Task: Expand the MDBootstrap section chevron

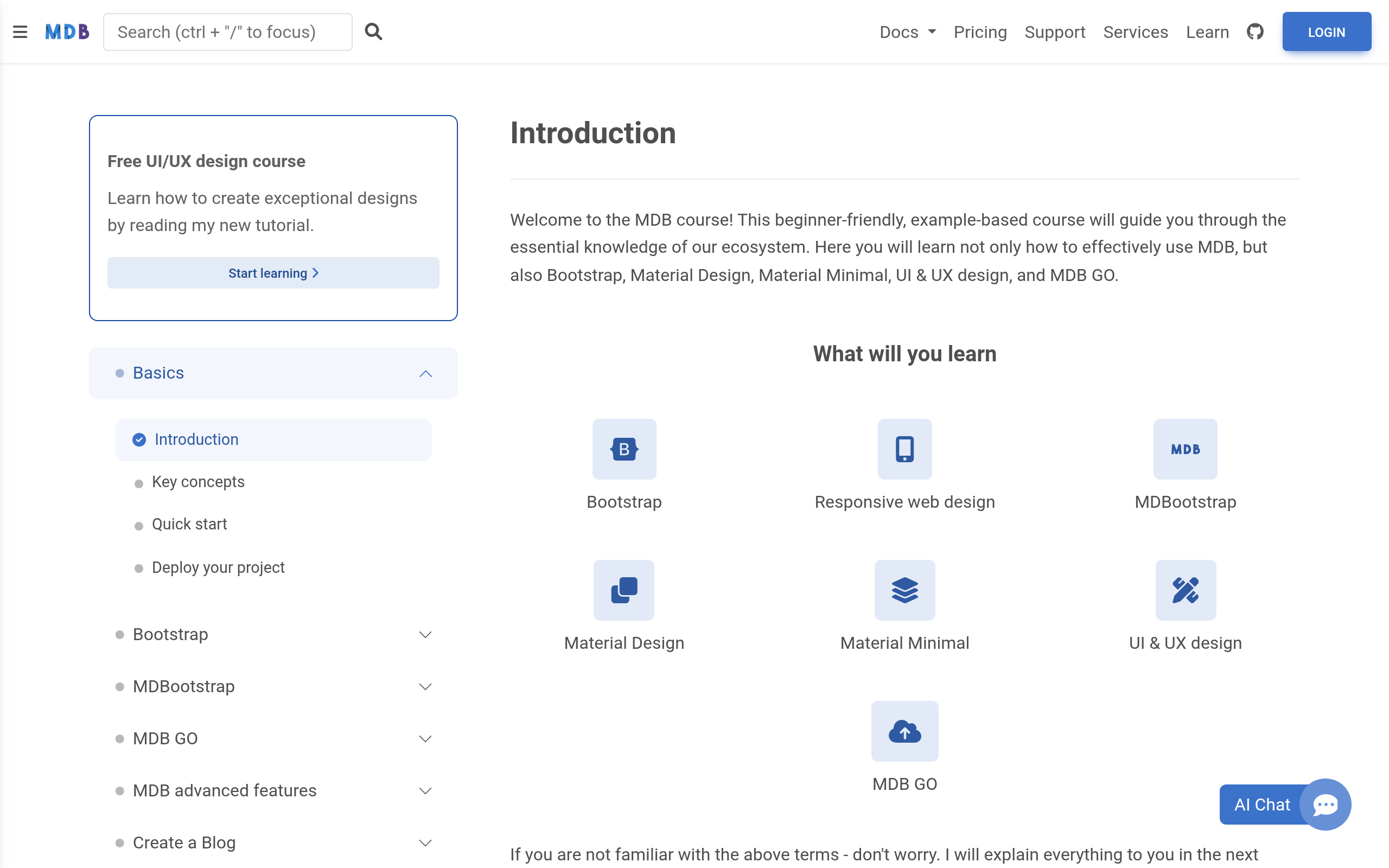Action: [425, 687]
